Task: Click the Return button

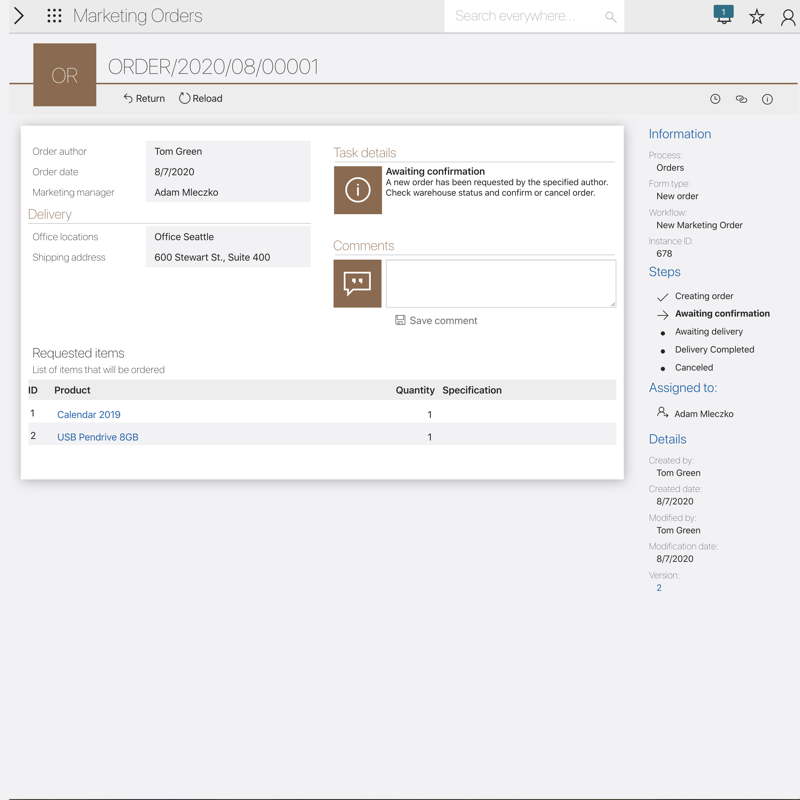Action: (x=144, y=99)
